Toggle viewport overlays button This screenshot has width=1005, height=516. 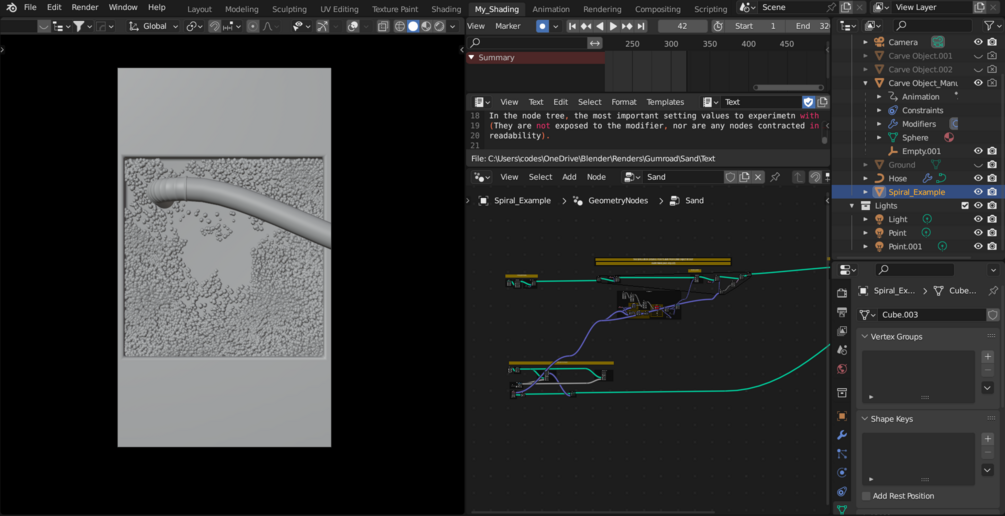click(x=353, y=26)
